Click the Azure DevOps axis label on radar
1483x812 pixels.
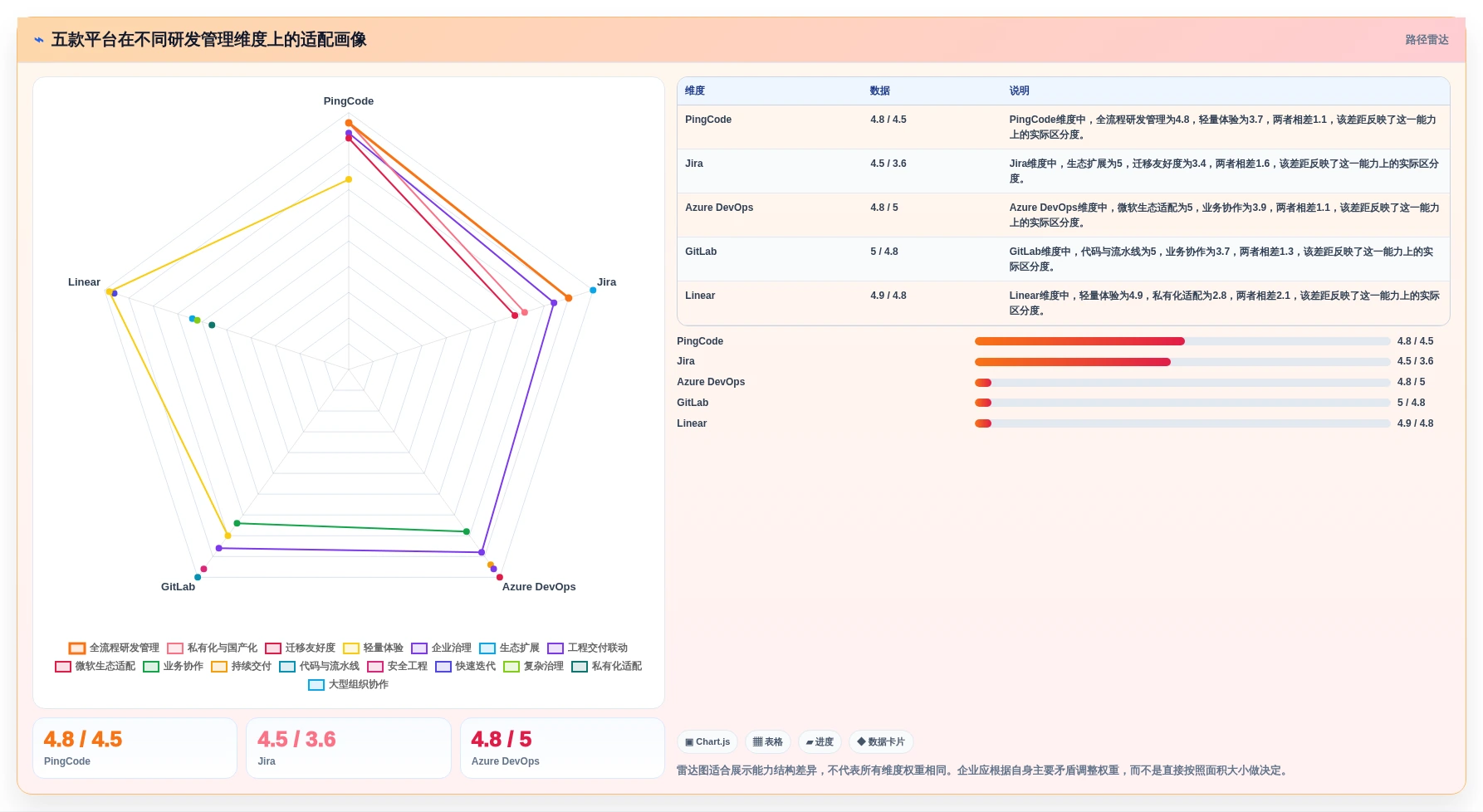click(539, 587)
